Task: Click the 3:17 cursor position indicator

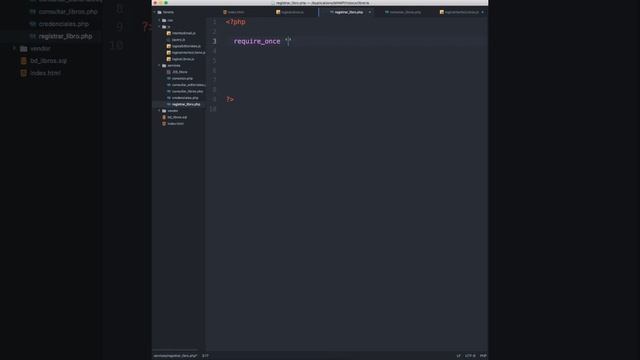Action: click(x=205, y=356)
